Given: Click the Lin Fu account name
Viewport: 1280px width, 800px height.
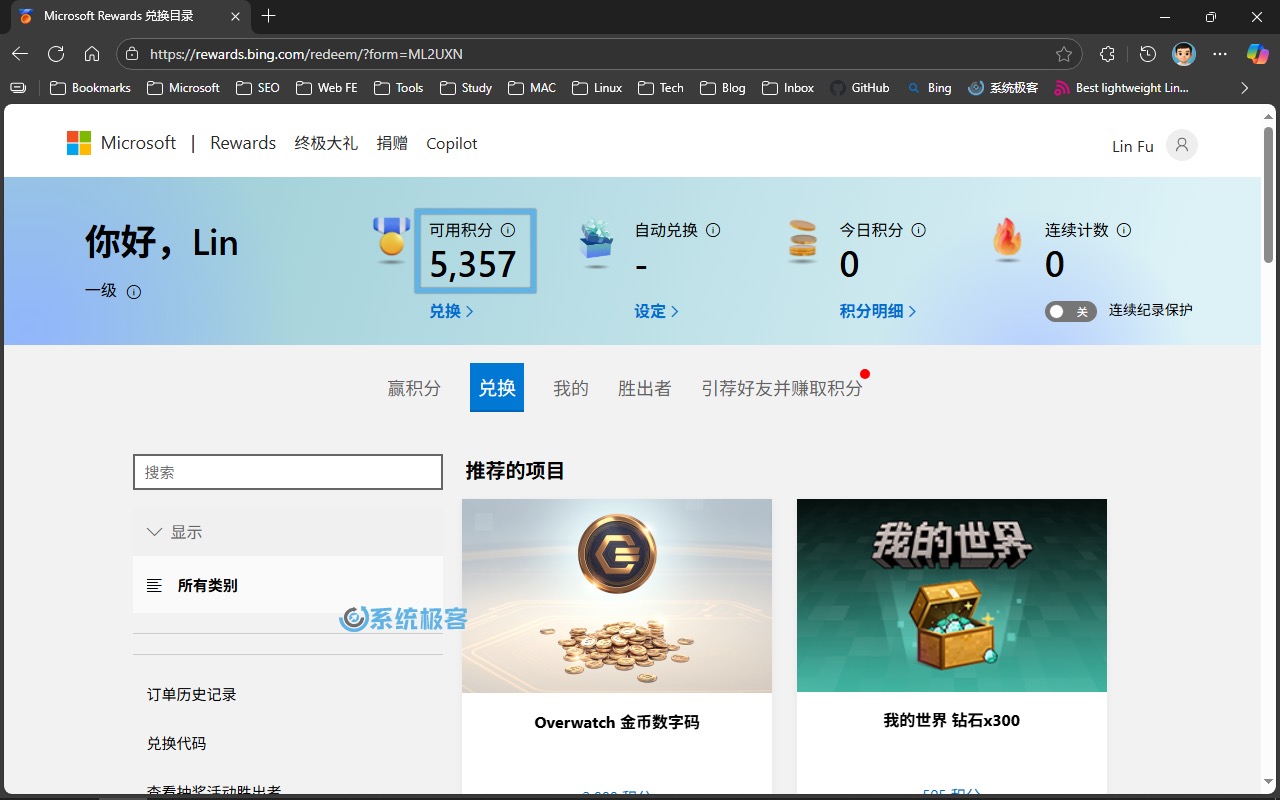Looking at the screenshot, I should point(1133,146).
